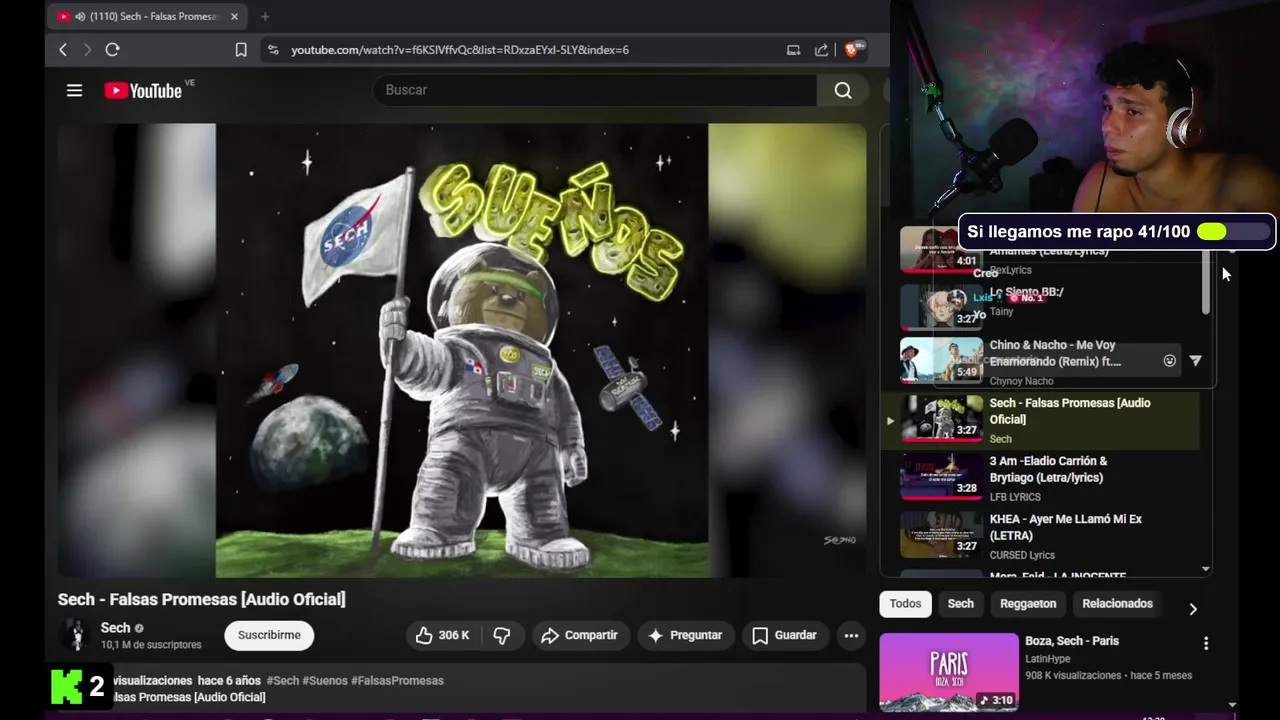The image size is (1280, 720).
Task: Reload the page with the refresh icon
Action: [x=112, y=50]
